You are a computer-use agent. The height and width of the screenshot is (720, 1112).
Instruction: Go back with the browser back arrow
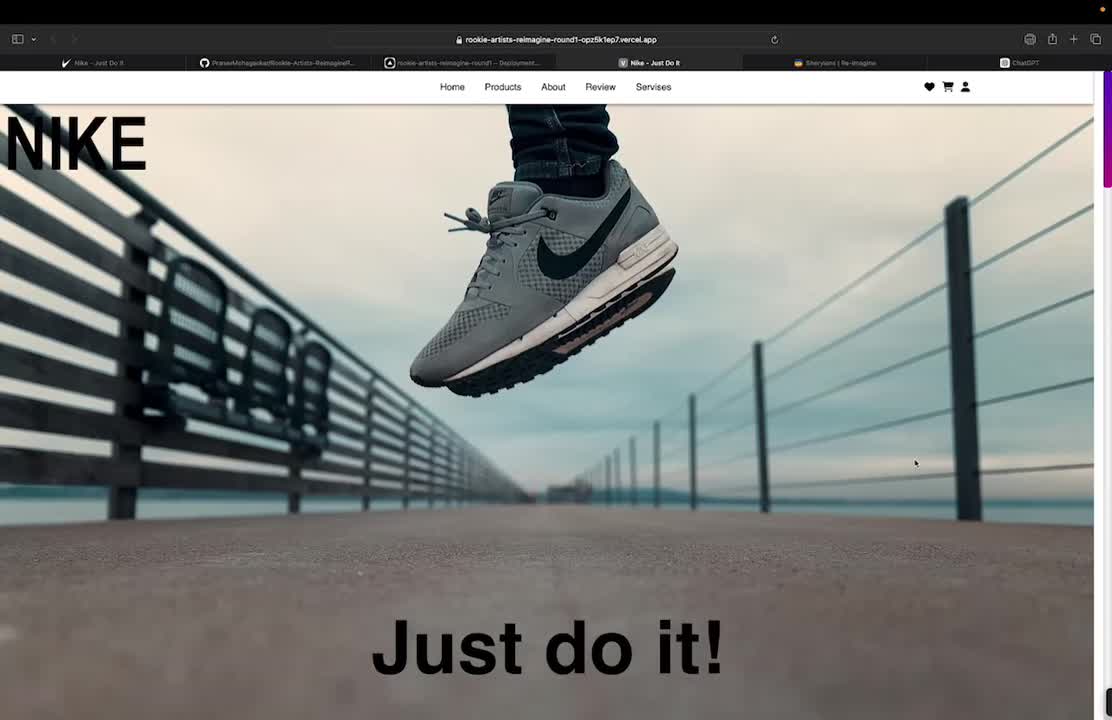53,39
